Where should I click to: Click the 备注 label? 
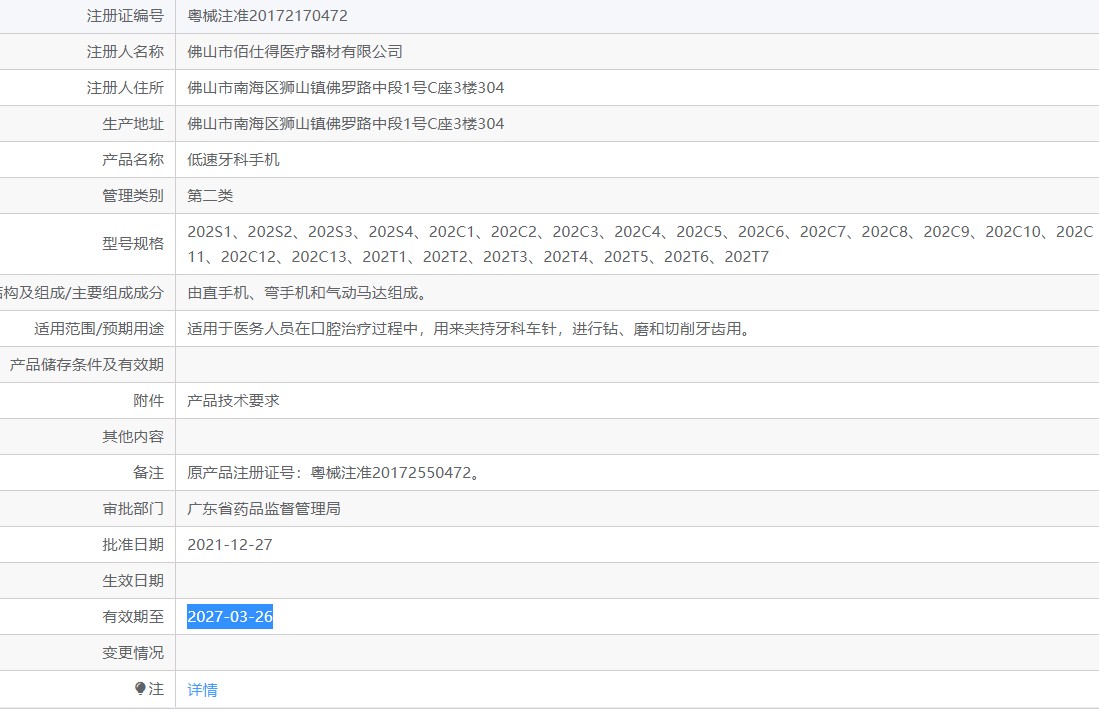click(148, 473)
